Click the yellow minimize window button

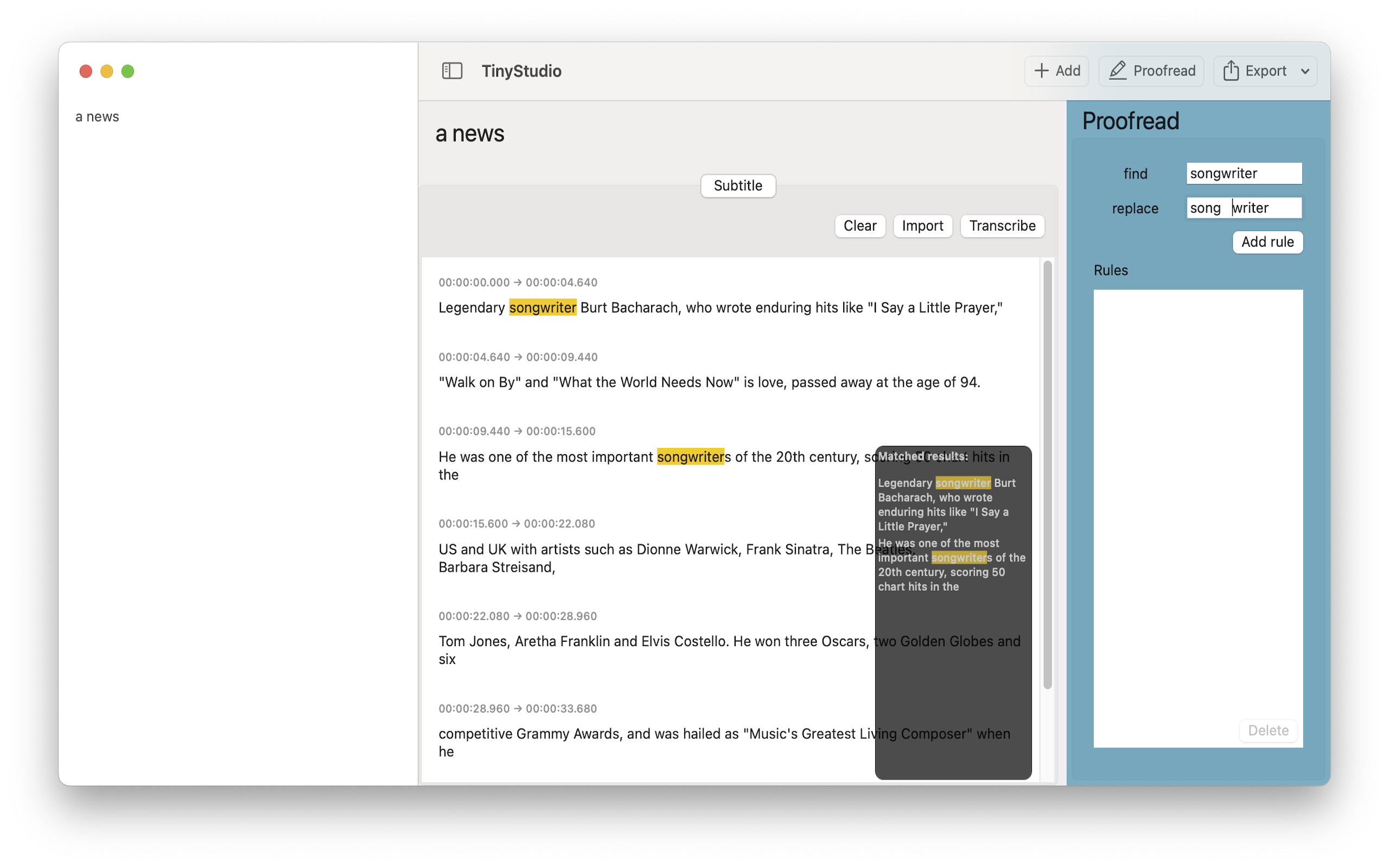pos(107,71)
